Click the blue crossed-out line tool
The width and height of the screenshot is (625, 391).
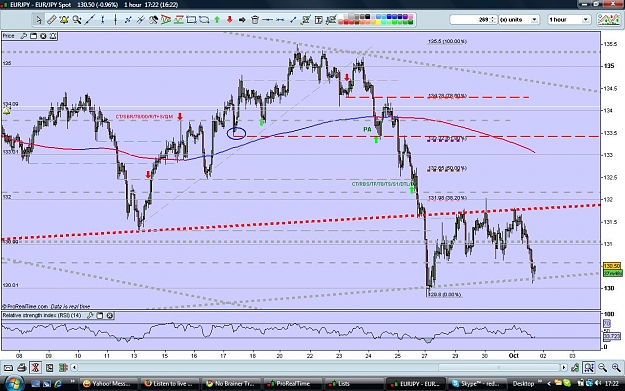(x=140, y=20)
